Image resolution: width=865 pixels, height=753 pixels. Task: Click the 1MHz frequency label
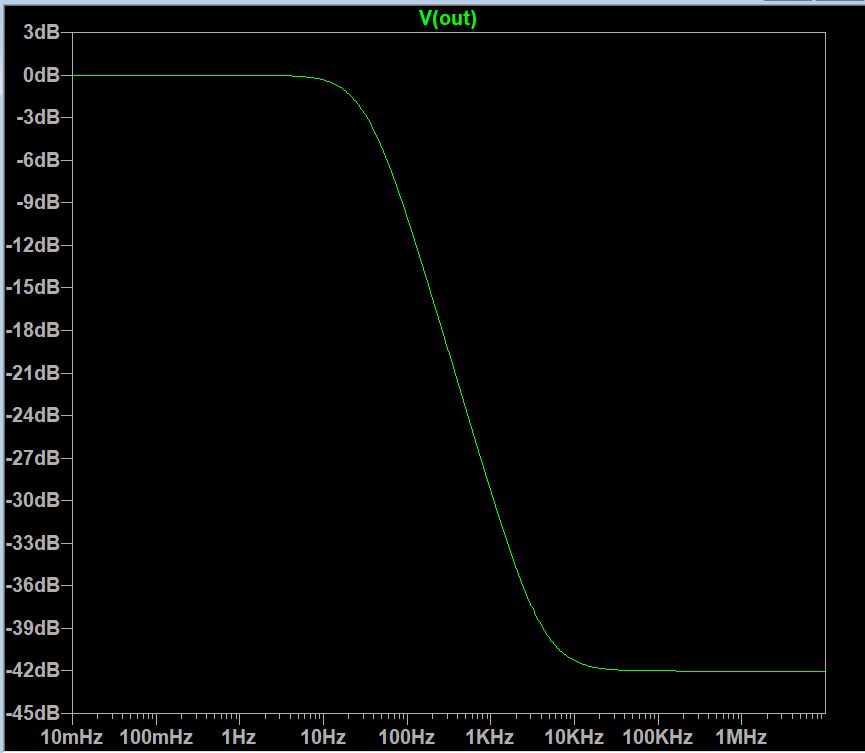pyautogui.click(x=741, y=737)
